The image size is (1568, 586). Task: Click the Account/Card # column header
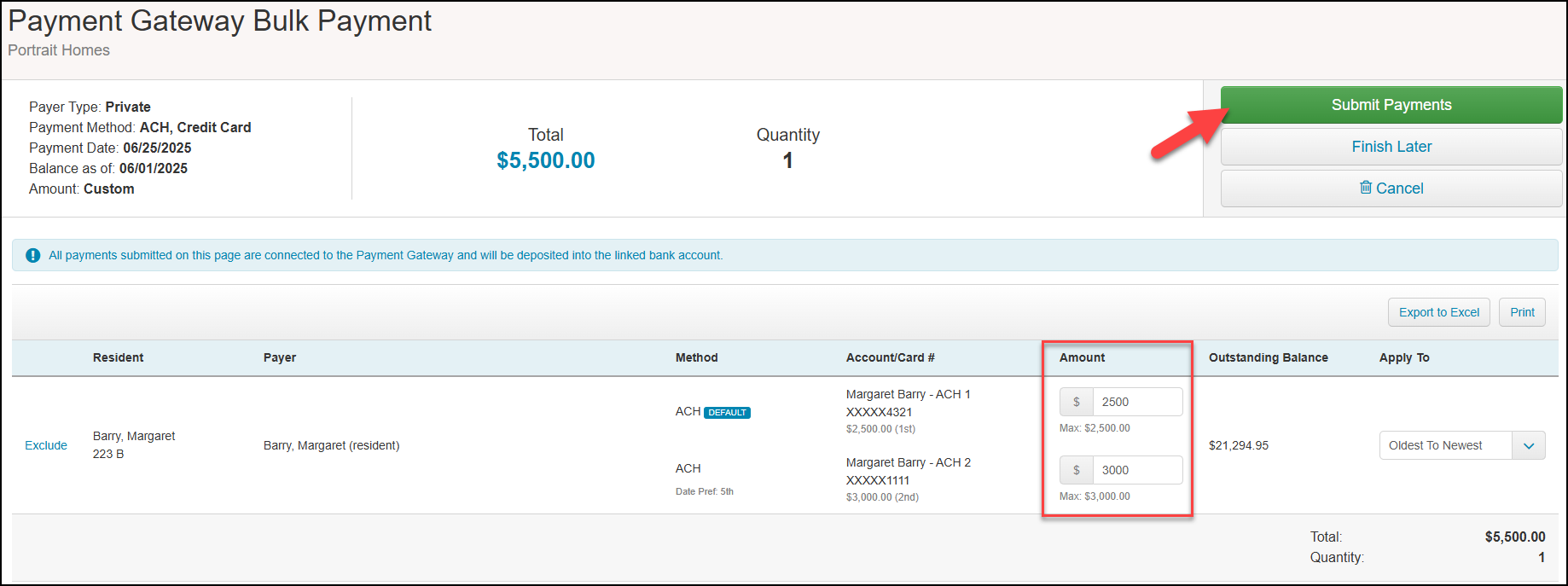891,357
